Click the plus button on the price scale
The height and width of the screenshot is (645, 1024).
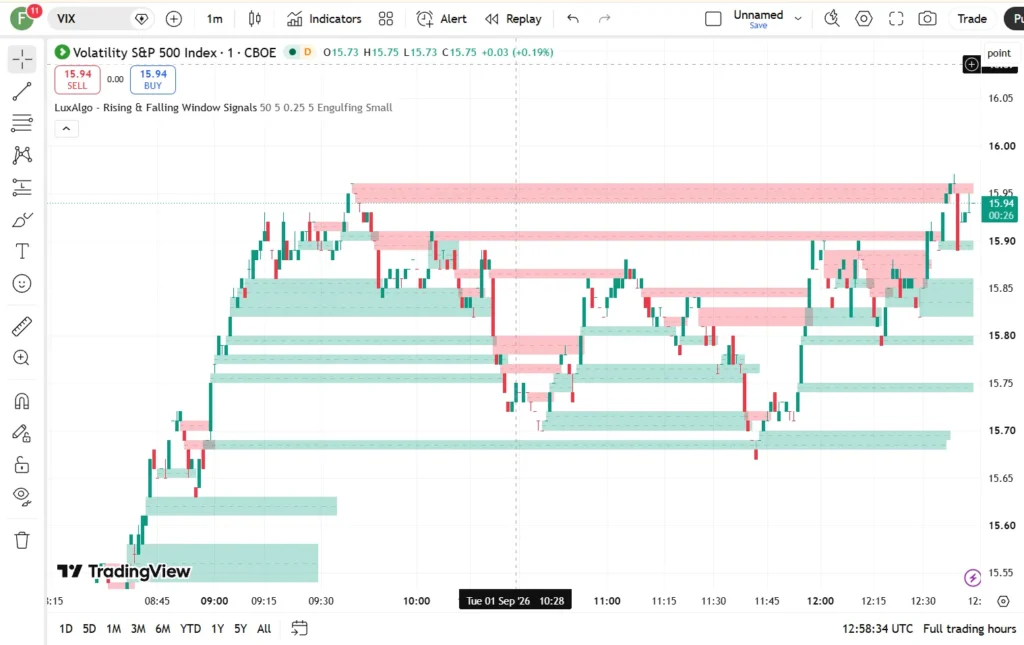click(972, 64)
